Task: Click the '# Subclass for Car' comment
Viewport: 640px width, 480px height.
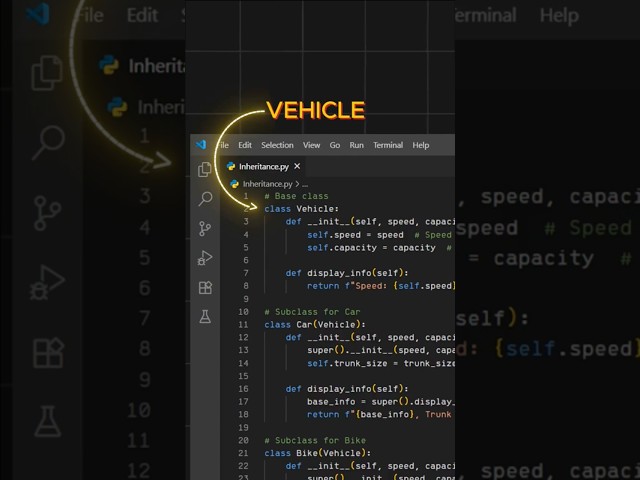Action: click(312, 312)
